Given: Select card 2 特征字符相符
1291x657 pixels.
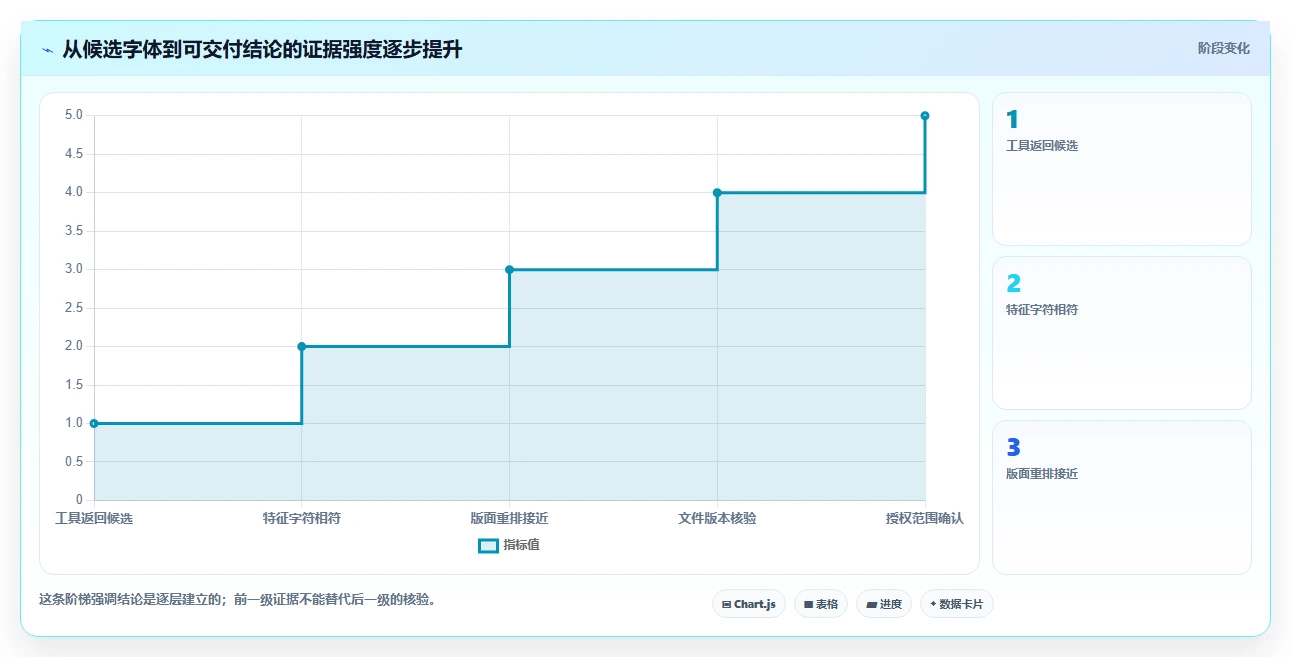Looking at the screenshot, I should [1122, 333].
